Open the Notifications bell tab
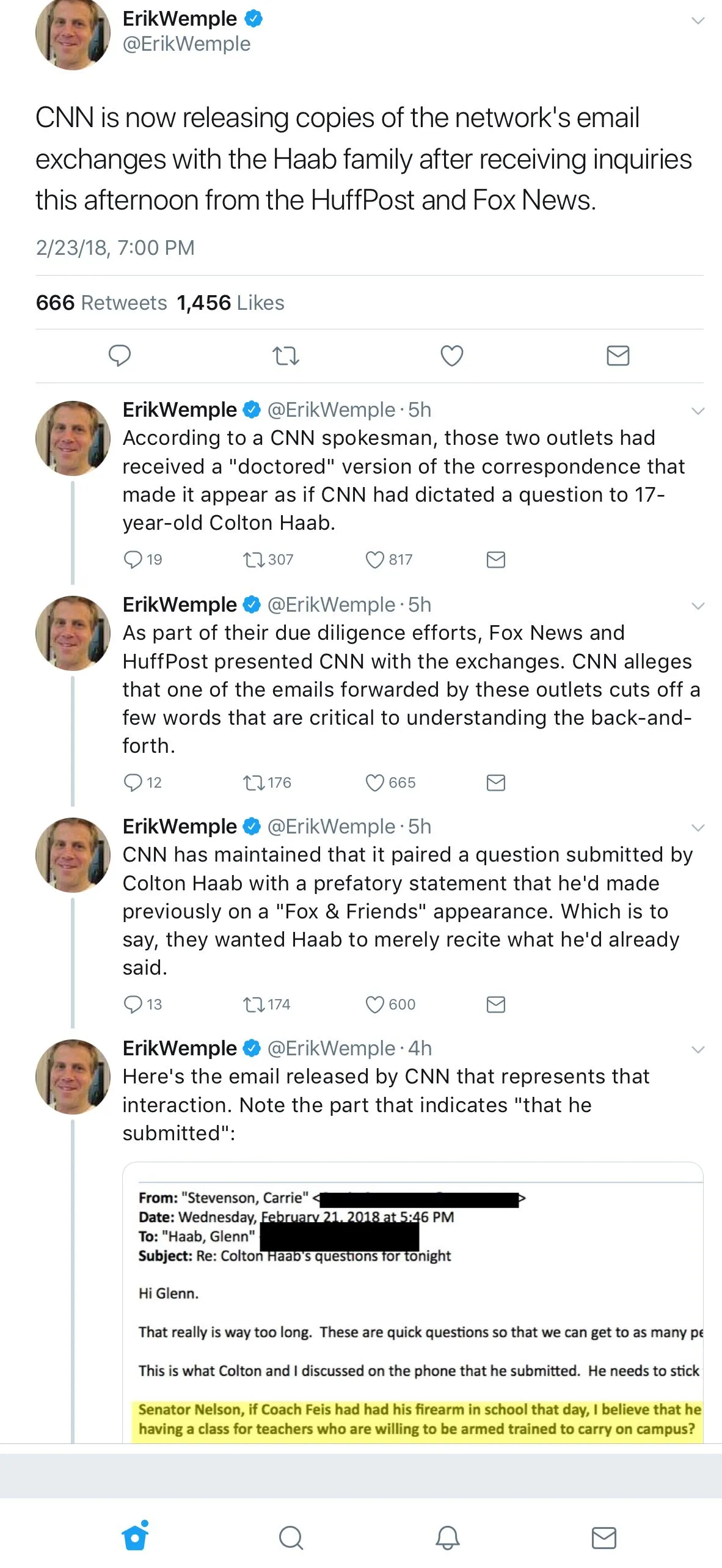This screenshot has height=1568, width=722. [x=447, y=1537]
